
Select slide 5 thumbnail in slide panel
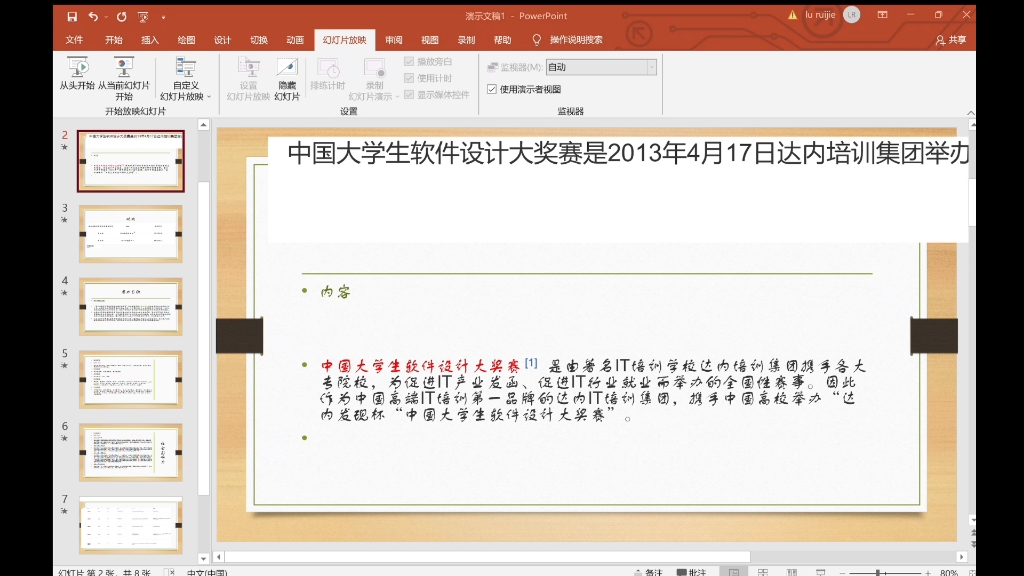point(131,379)
